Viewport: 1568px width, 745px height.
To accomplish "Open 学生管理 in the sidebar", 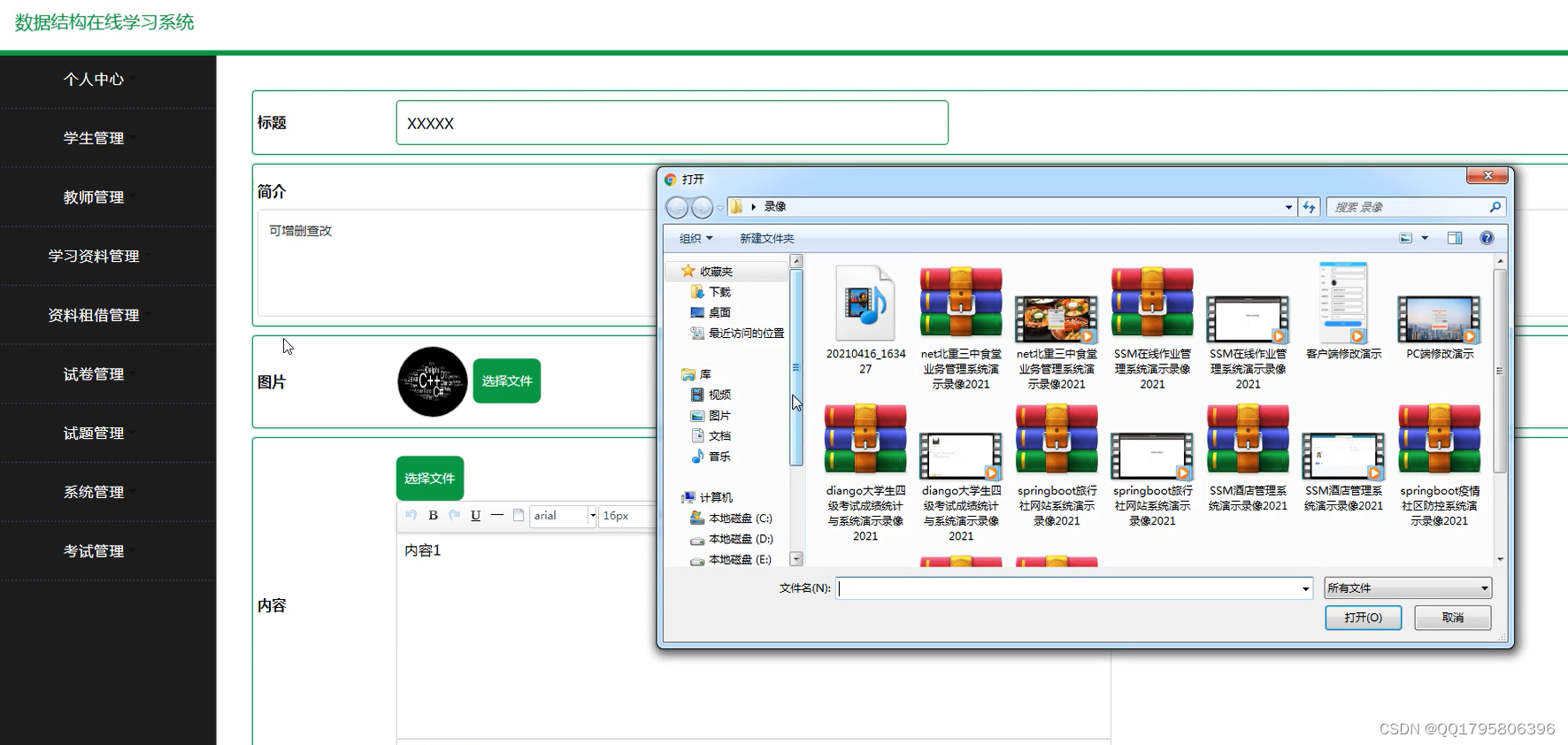I will click(94, 138).
